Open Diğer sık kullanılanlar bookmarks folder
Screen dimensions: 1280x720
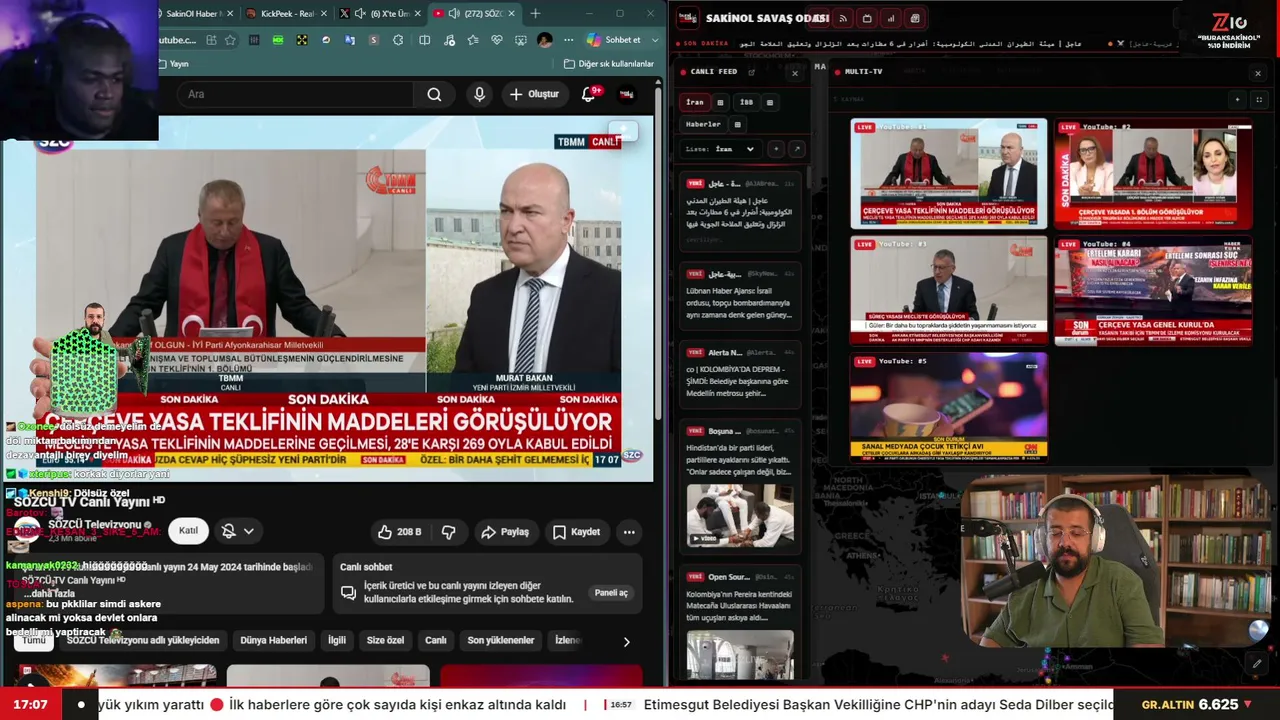pyautogui.click(x=608, y=64)
